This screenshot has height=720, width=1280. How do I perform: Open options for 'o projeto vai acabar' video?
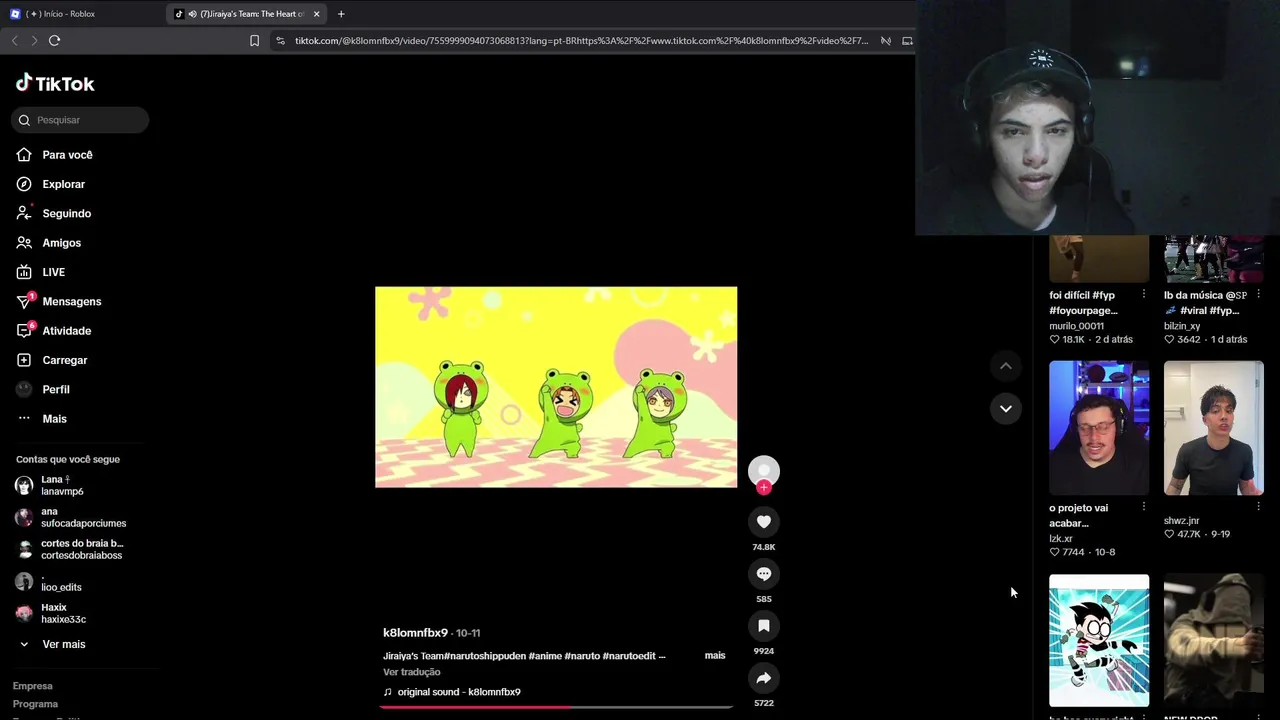1143,507
